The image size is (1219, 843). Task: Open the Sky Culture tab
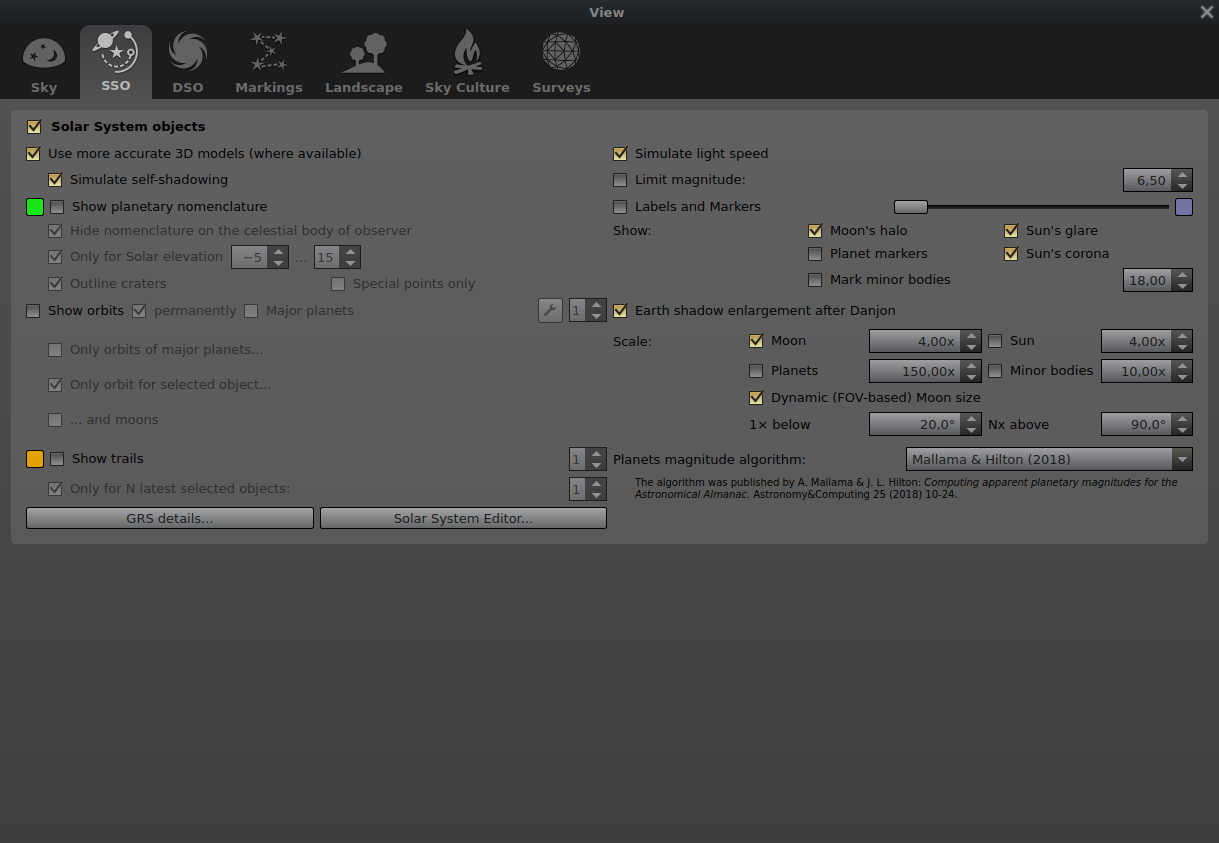[x=467, y=63]
